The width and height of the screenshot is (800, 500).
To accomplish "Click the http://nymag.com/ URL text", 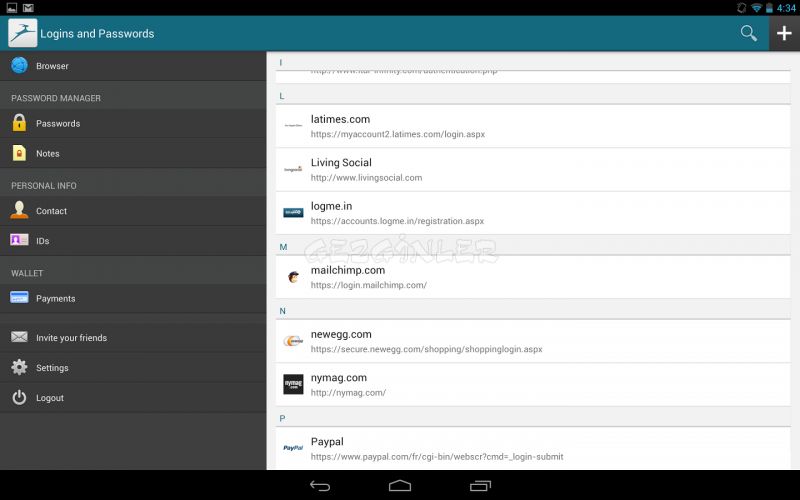I will point(348,392).
